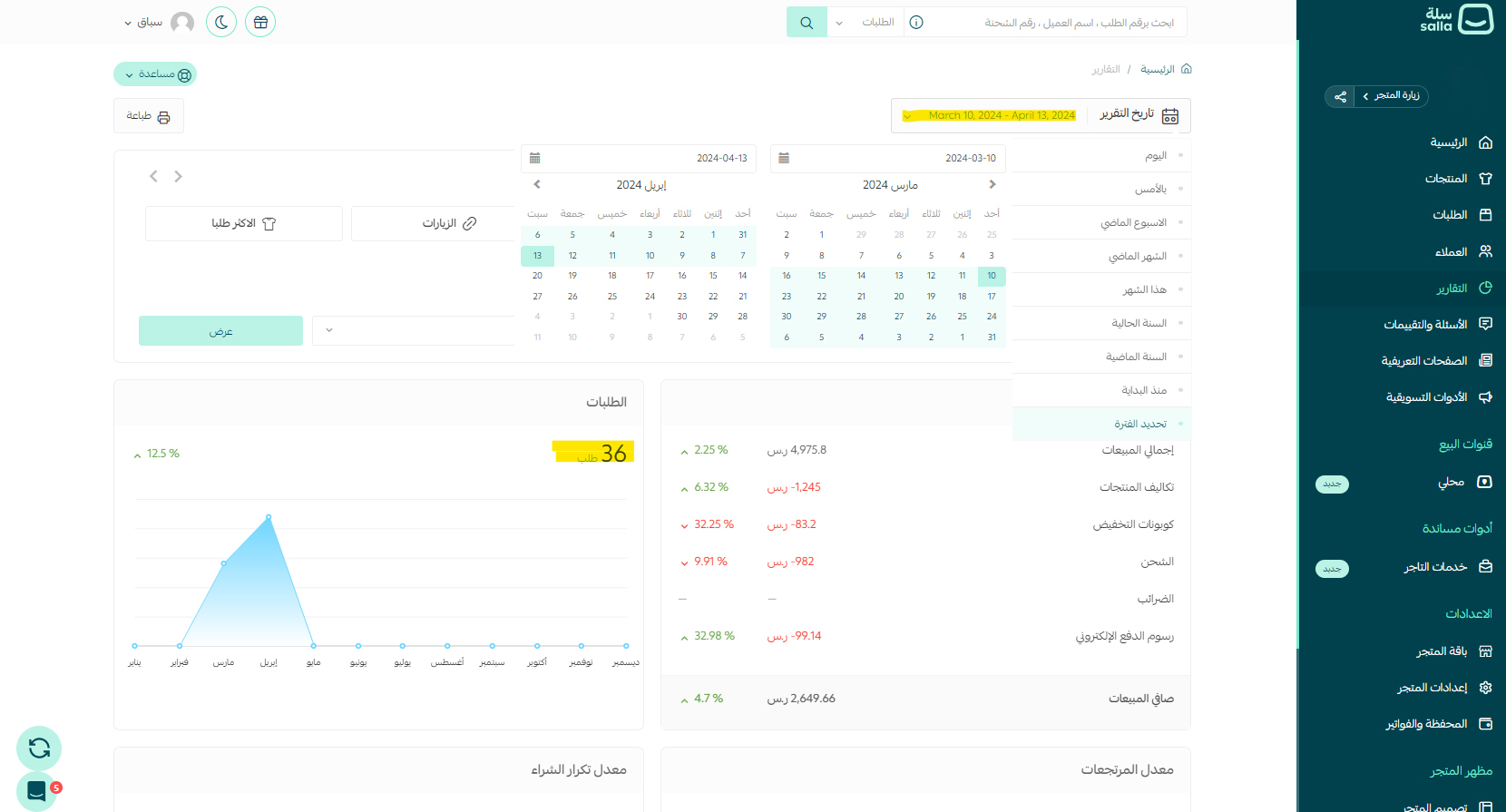This screenshot has width=1506, height=812.
Task: Click the start date field 2024-03-10
Action: [x=887, y=158]
